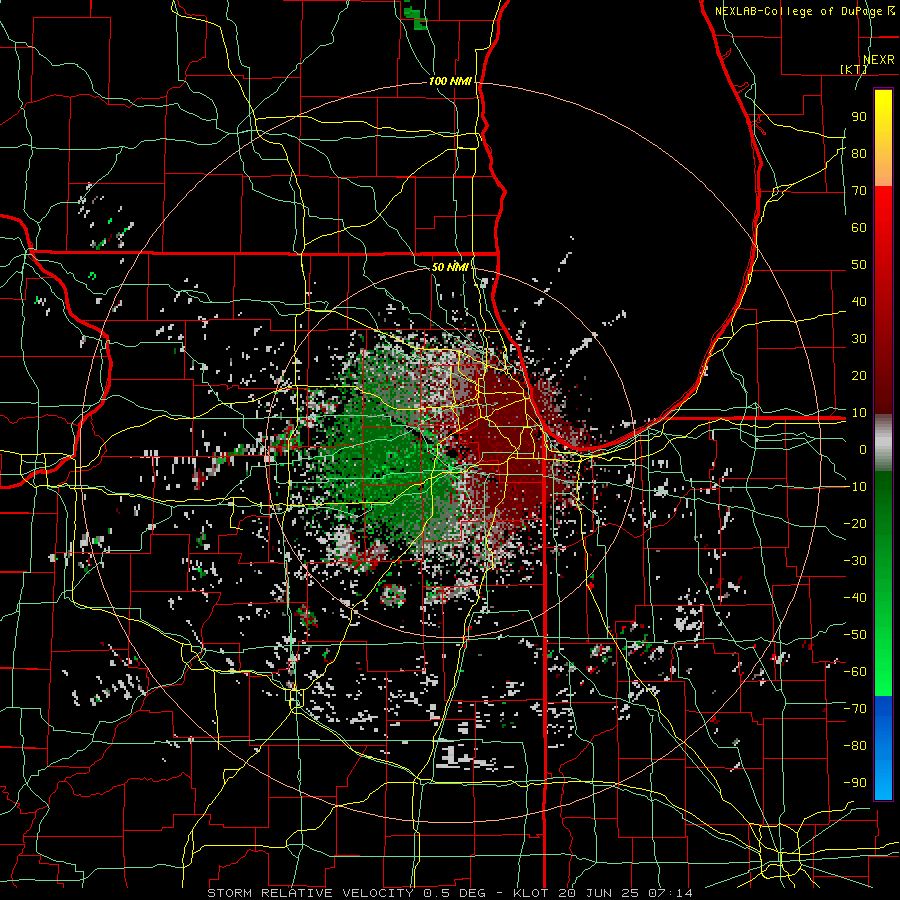Click the "80" scale value

[859, 153]
